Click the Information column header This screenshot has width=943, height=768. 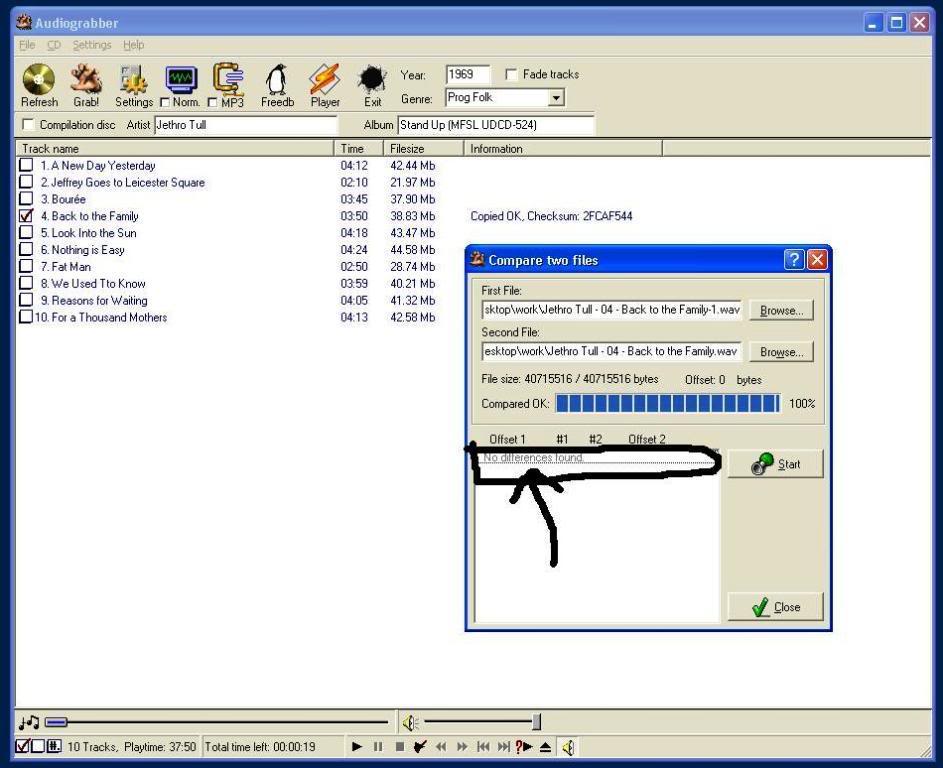tap(563, 149)
